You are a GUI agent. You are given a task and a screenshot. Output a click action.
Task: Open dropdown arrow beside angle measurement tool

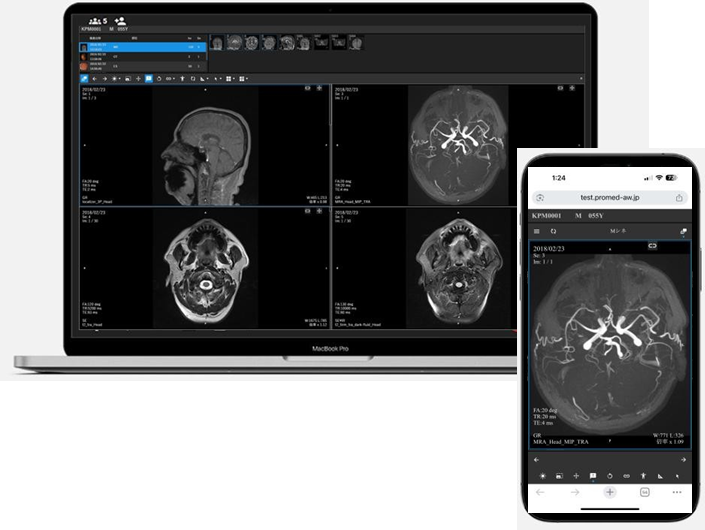[207, 79]
